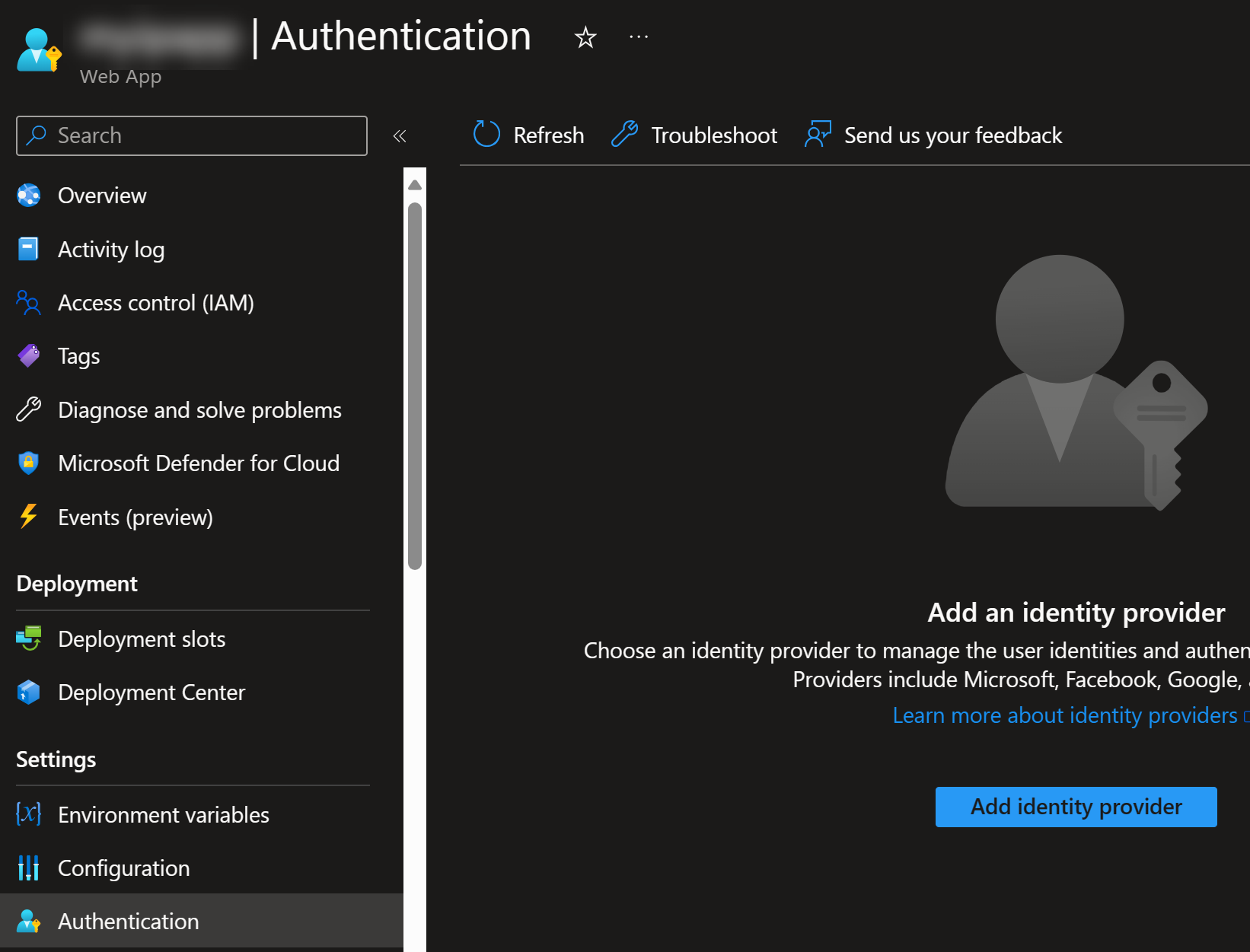Collapse the sidebar with double chevron
1250x952 pixels.
pos(400,136)
